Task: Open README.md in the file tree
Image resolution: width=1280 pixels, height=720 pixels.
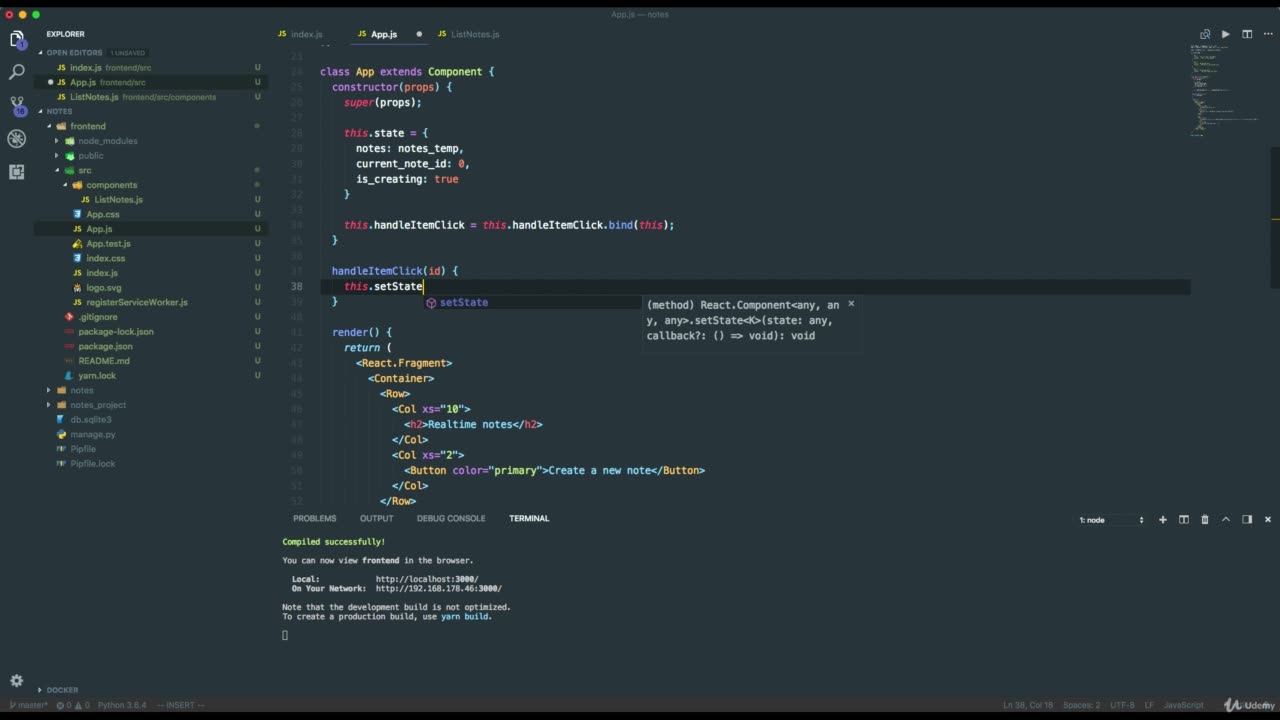Action: click(103, 361)
